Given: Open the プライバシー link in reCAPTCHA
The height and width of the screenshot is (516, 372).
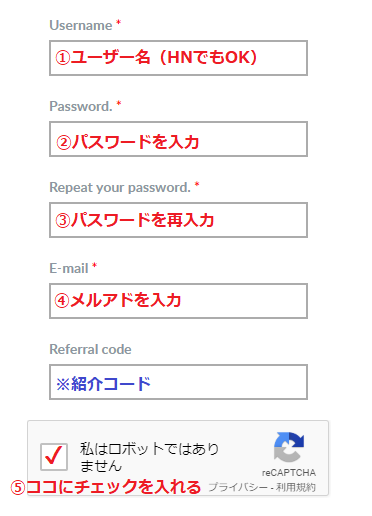Looking at the screenshot, I should click(238, 487).
